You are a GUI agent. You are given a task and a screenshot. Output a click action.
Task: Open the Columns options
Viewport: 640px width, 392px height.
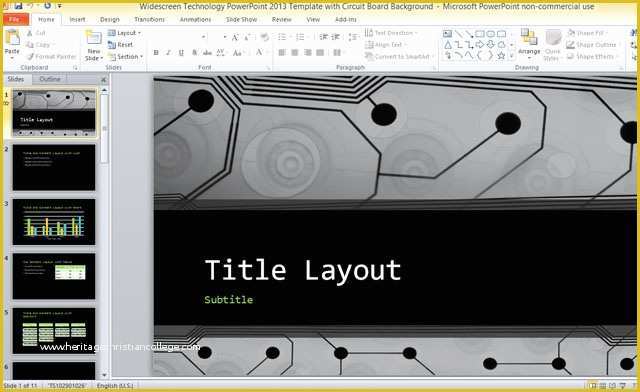click(338, 52)
